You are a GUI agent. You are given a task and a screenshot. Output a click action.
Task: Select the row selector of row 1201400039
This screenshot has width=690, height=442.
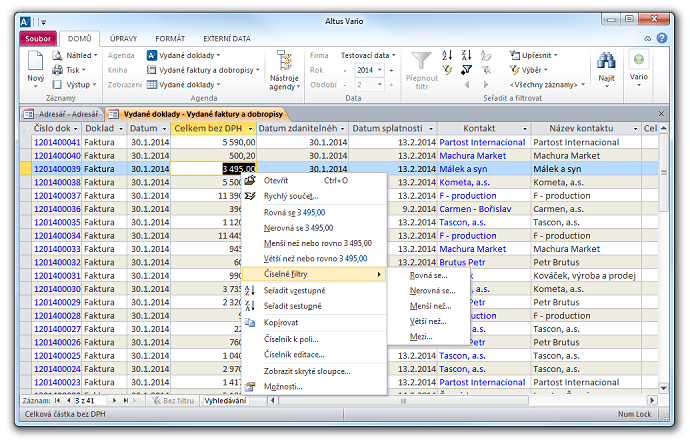tap(26, 169)
